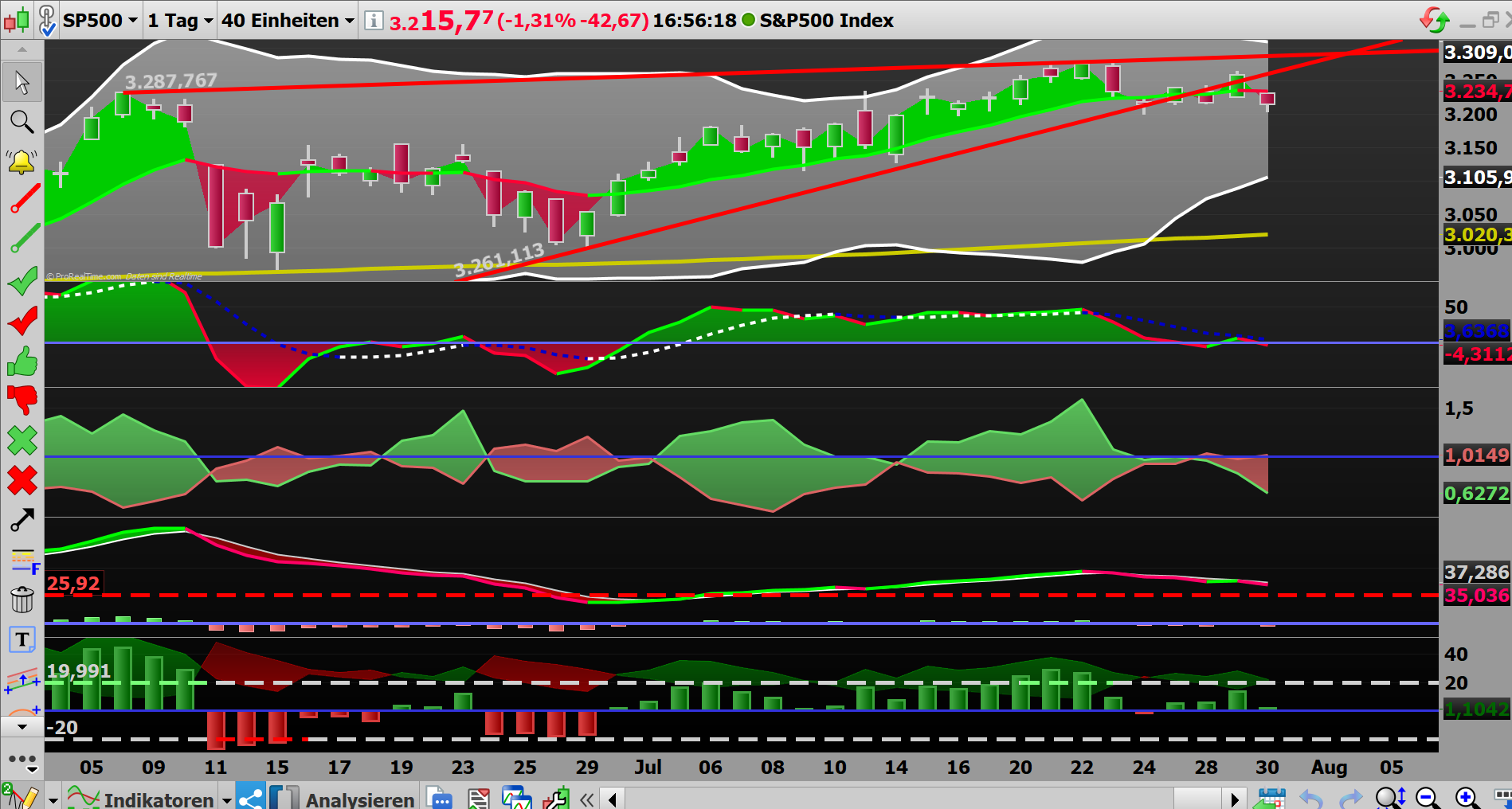This screenshot has width=1512, height=809.
Task: Click the 3.309,0 price axis label
Action: point(1477,53)
